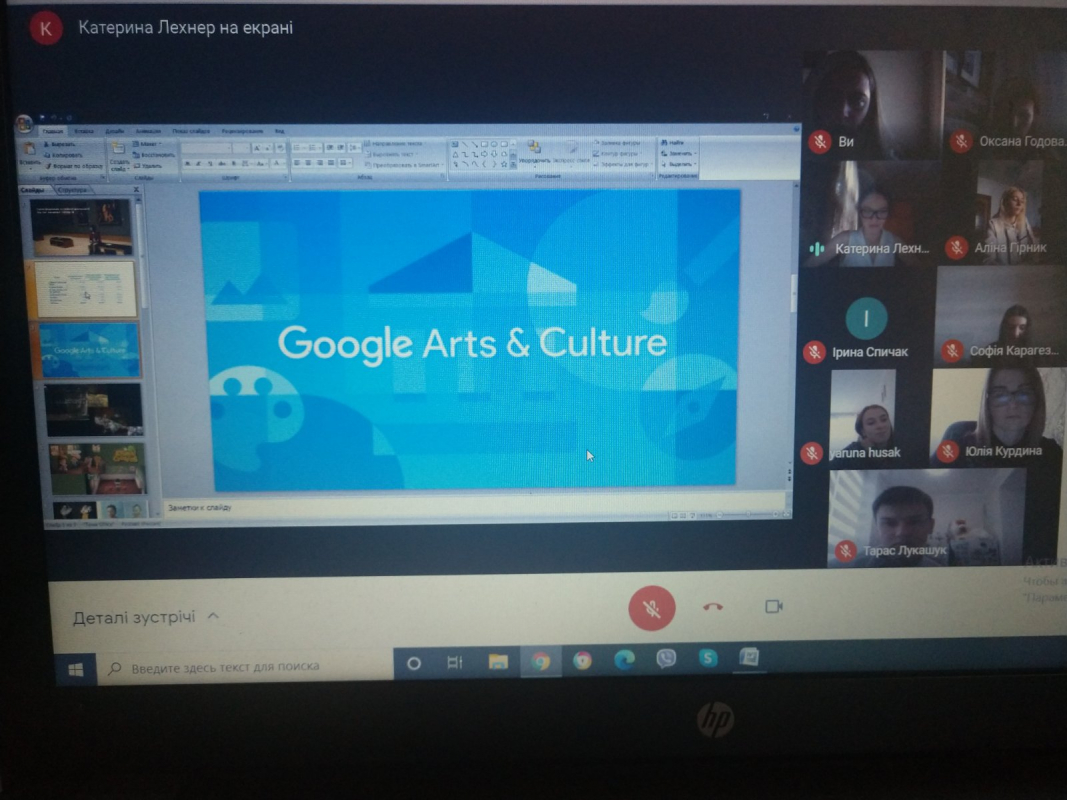Toggle italic formatting in the ribbon

[198, 164]
